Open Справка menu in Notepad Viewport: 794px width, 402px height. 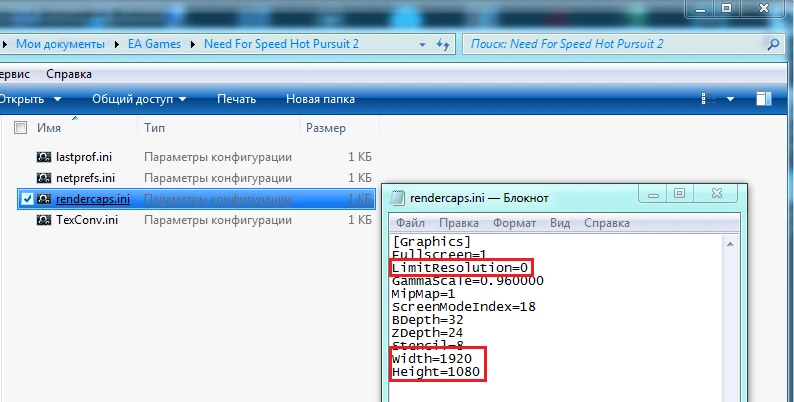607,223
